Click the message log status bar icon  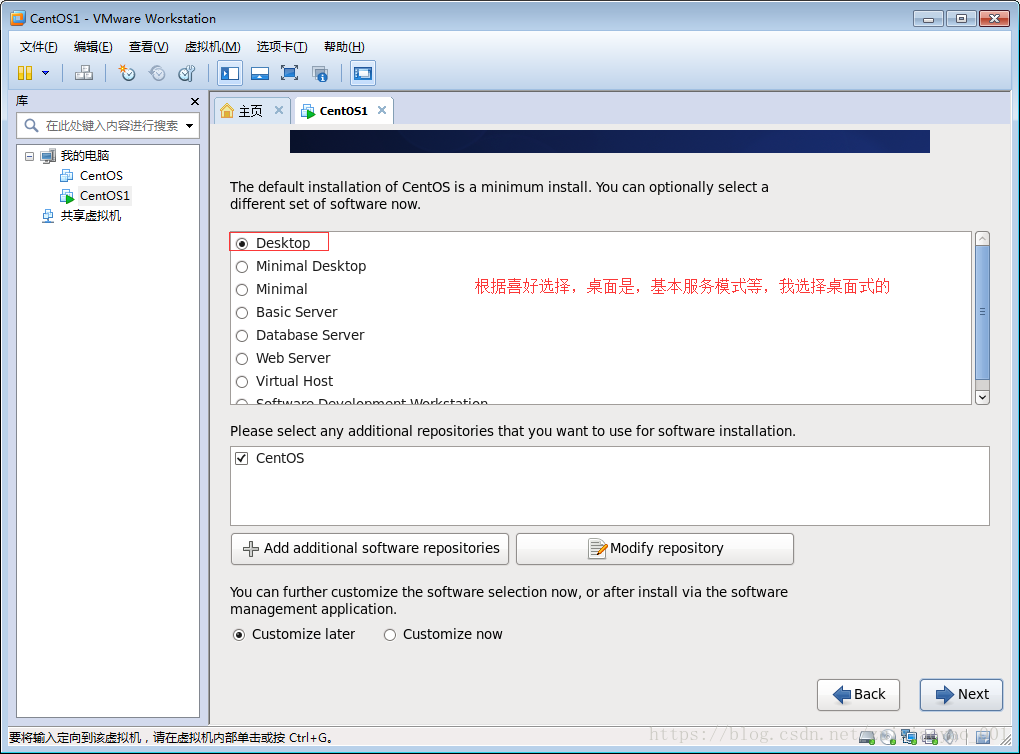(x=983, y=737)
